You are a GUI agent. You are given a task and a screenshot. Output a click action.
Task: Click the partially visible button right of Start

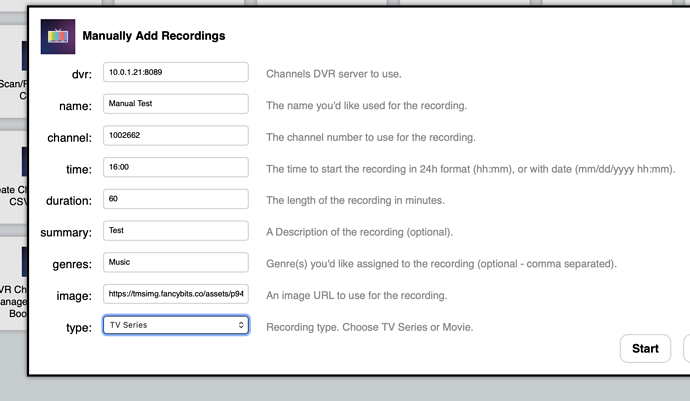click(686, 348)
